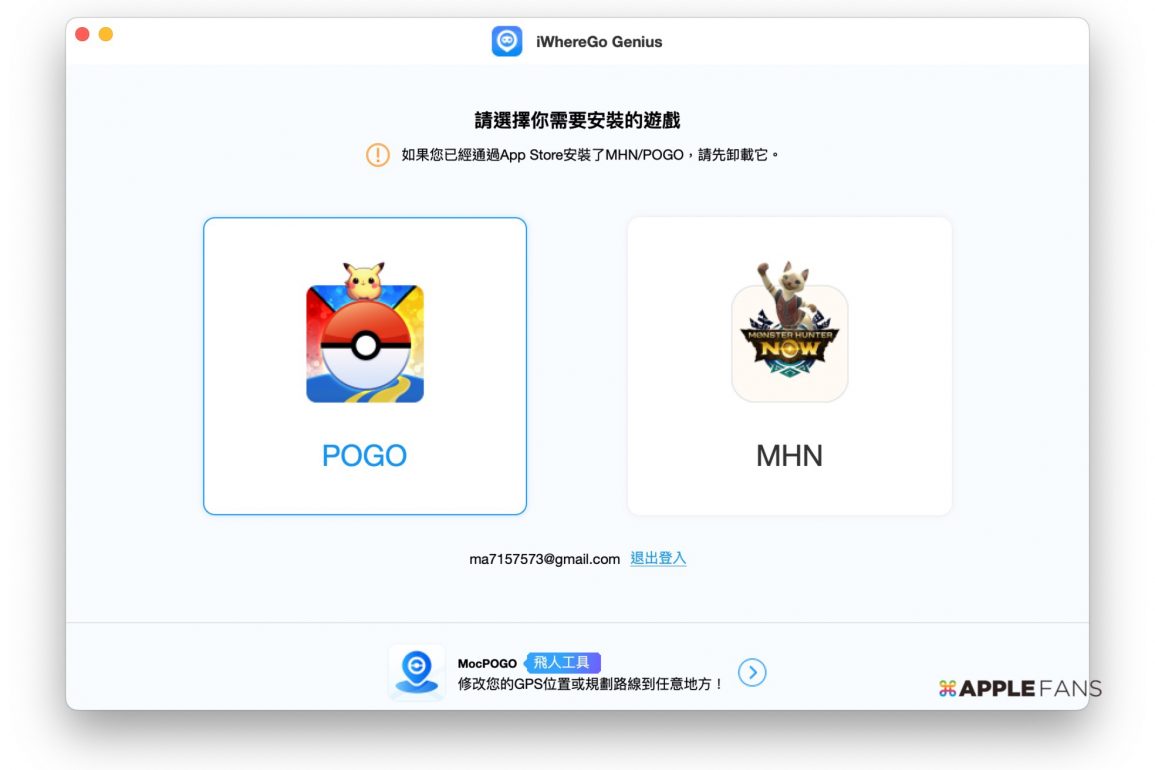Click the iWhereGo Genius logo in title bar
1155x770 pixels.
click(507, 41)
